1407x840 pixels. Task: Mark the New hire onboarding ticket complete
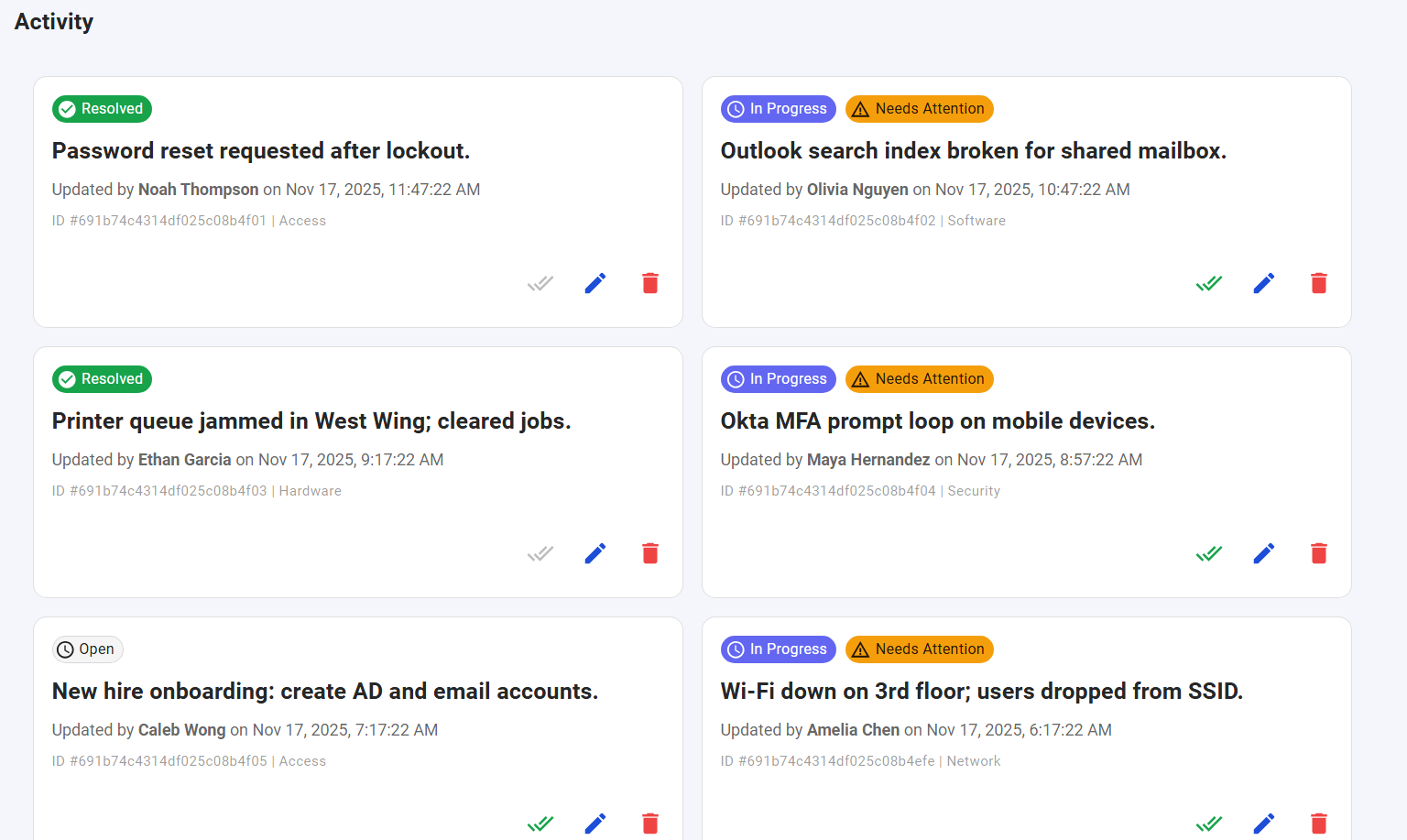540,824
